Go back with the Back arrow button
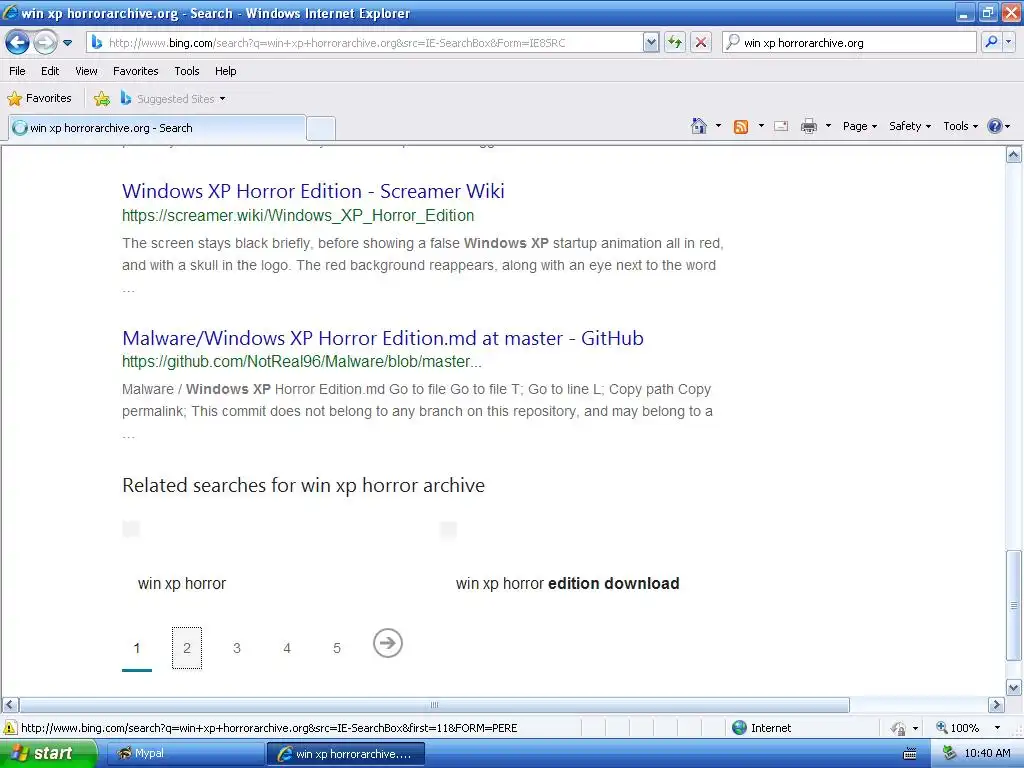Viewport: 1024px width, 768px height. (x=17, y=43)
